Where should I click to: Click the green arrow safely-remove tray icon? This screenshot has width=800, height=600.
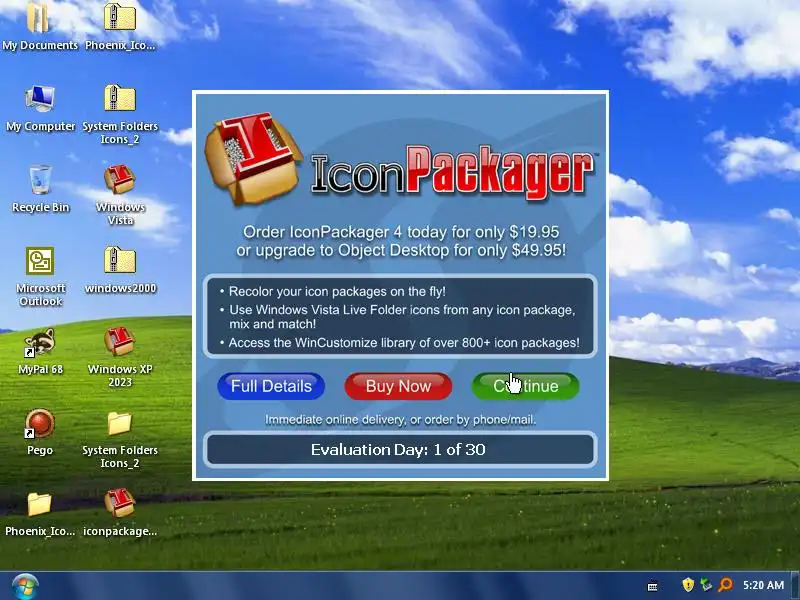click(706, 585)
